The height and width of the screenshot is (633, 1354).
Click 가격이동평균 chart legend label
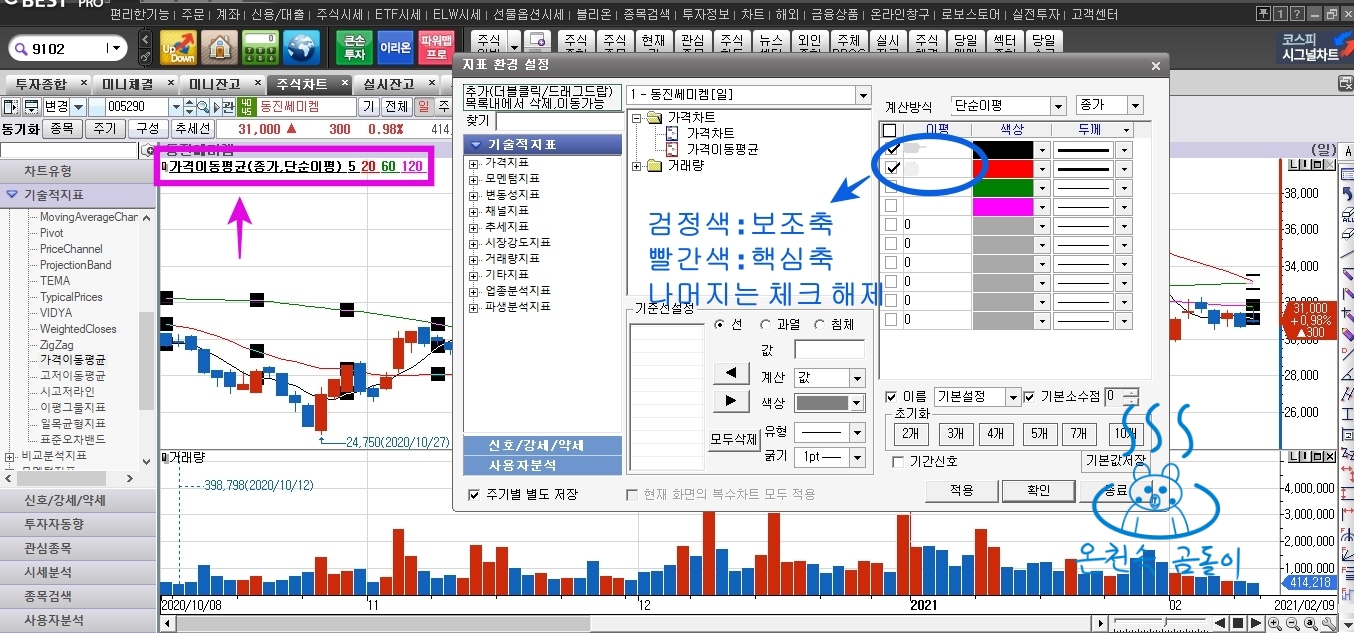(254, 166)
